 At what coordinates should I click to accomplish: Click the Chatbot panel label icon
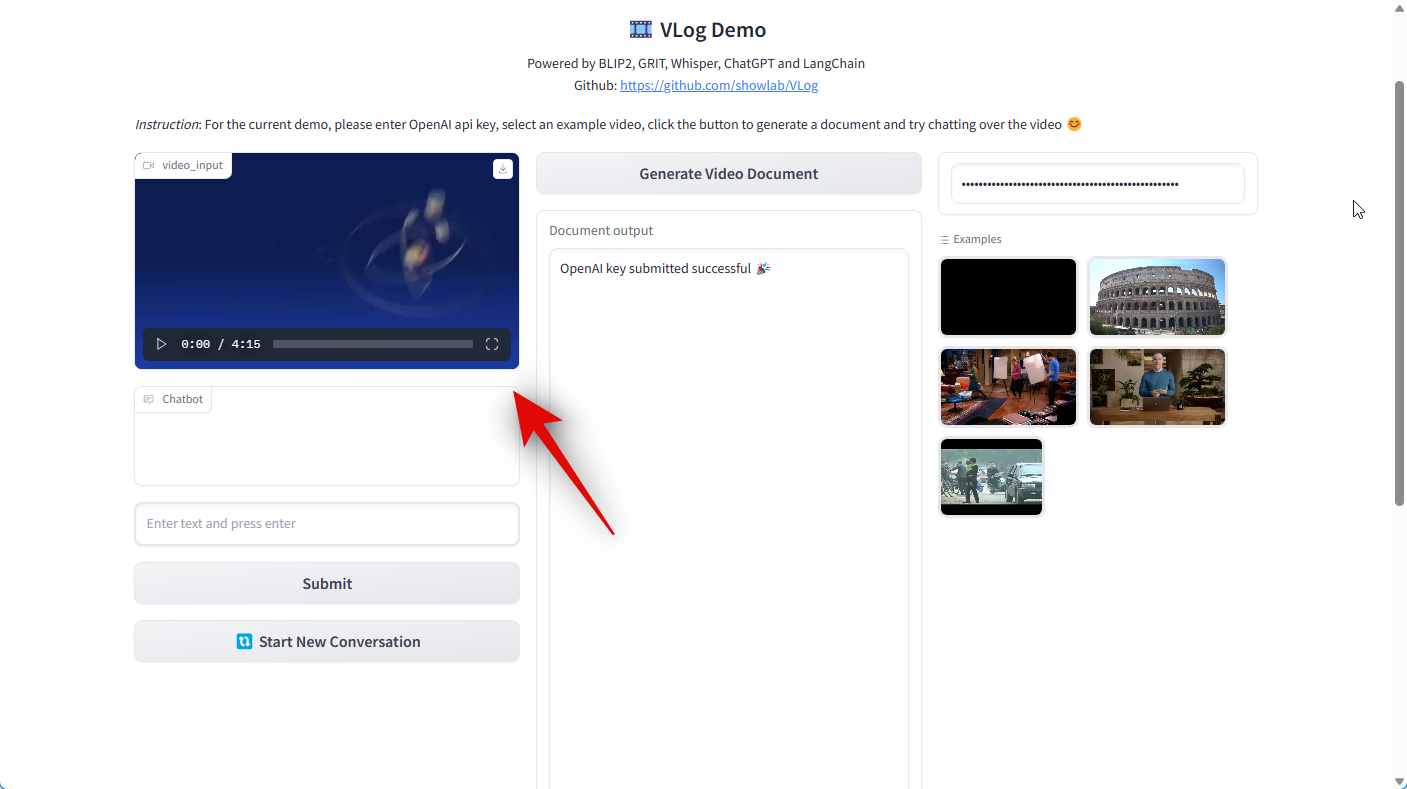pyautogui.click(x=149, y=400)
